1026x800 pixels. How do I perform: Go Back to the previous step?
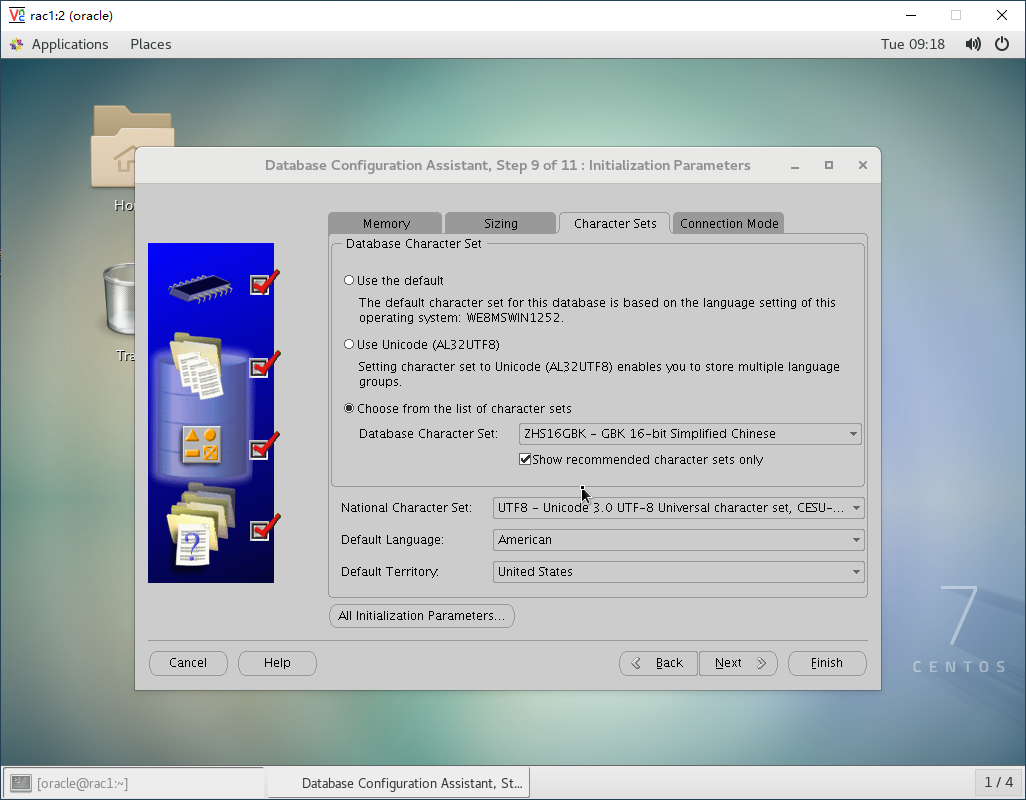(x=658, y=663)
